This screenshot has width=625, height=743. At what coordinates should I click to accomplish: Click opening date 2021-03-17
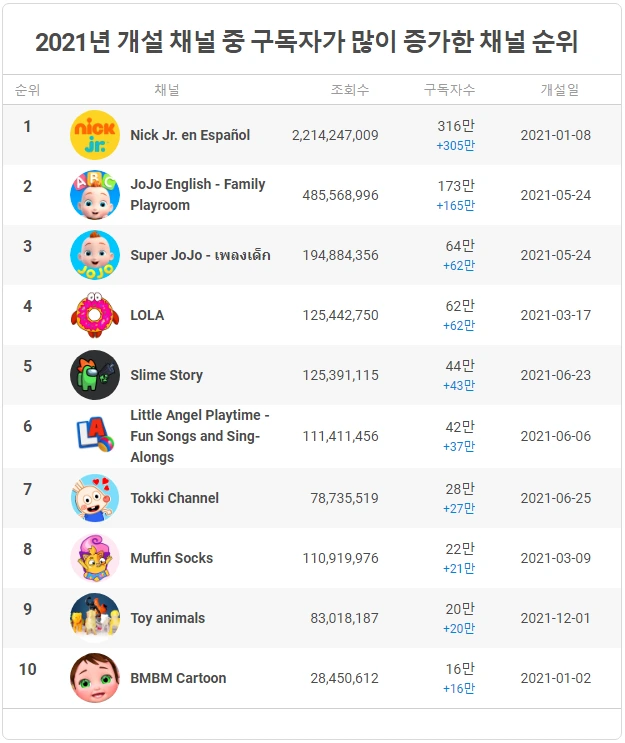coord(556,315)
